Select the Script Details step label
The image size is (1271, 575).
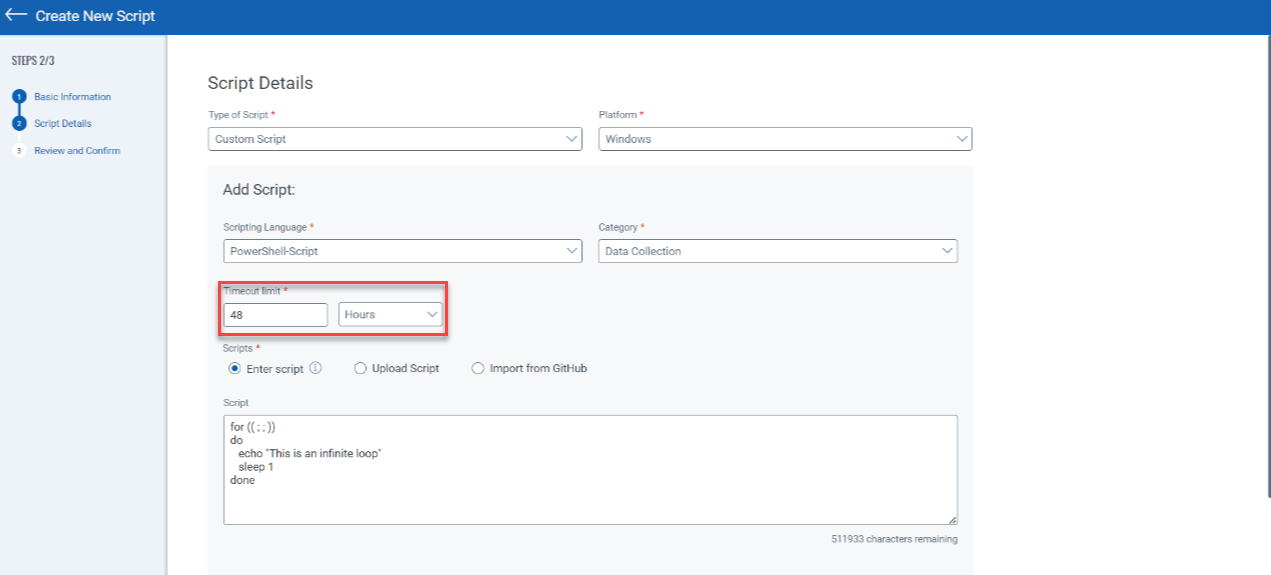63,124
